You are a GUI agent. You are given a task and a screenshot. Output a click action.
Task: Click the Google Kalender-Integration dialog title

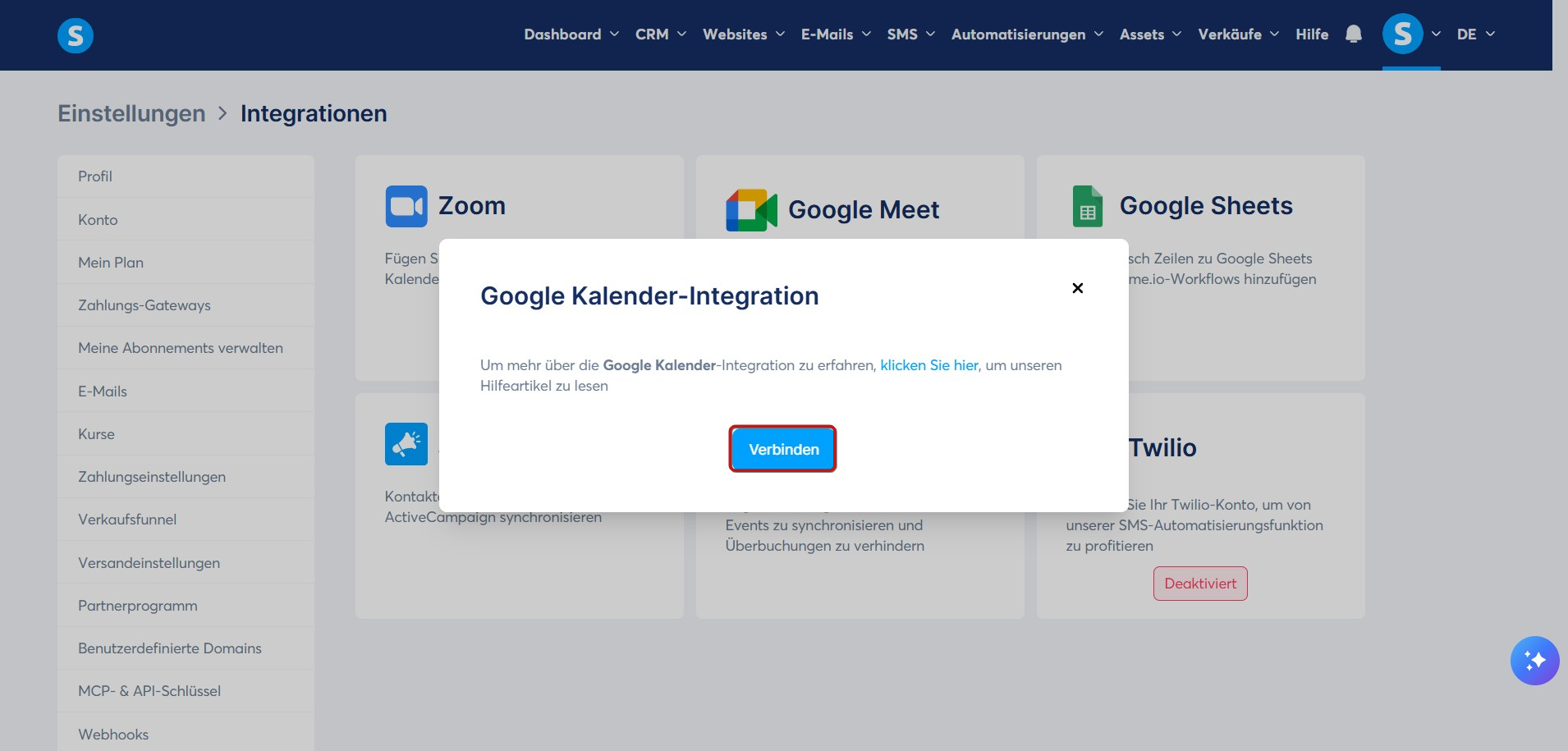tap(649, 295)
